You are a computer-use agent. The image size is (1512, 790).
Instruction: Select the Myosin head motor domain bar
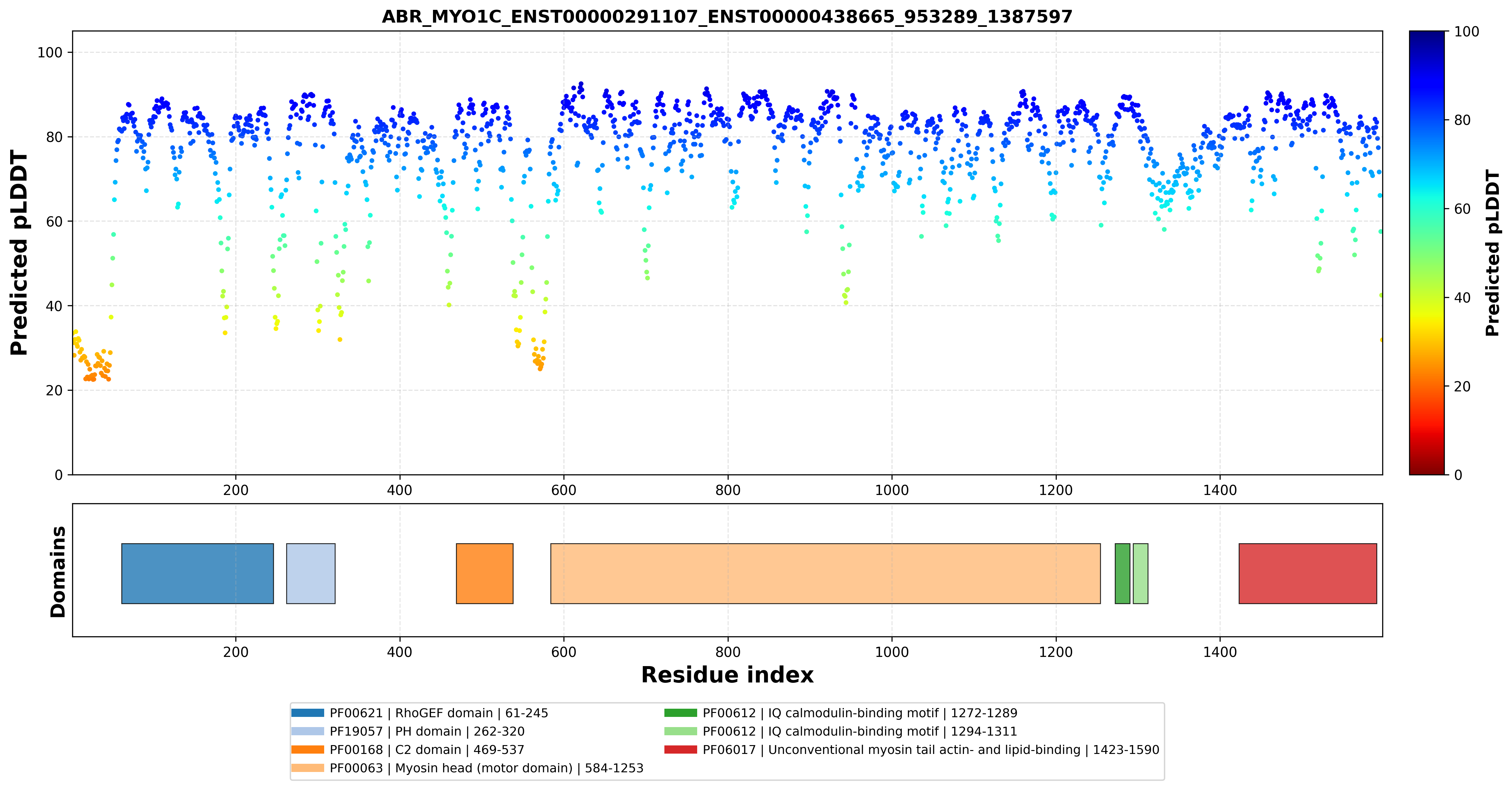[825, 573]
